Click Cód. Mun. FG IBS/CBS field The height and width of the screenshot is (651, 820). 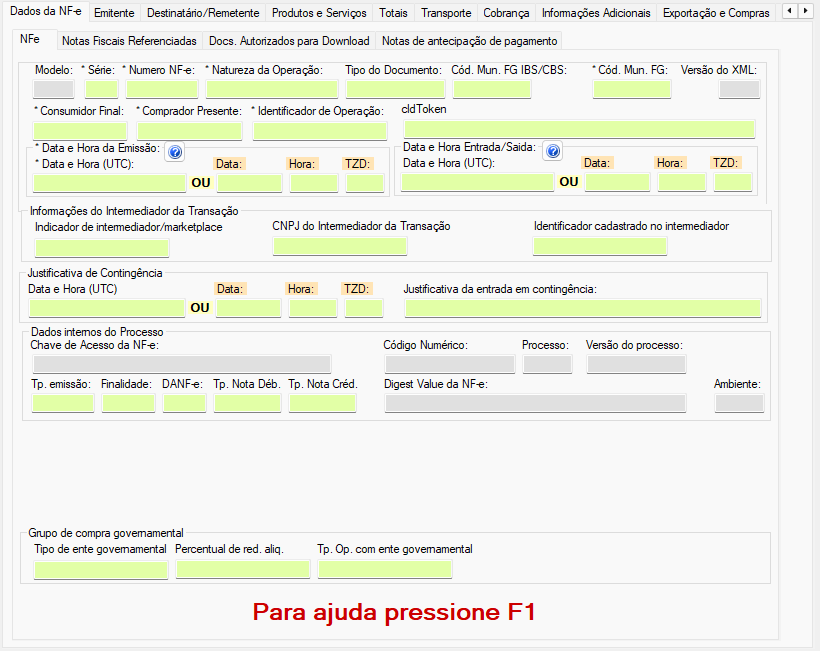(x=492, y=89)
